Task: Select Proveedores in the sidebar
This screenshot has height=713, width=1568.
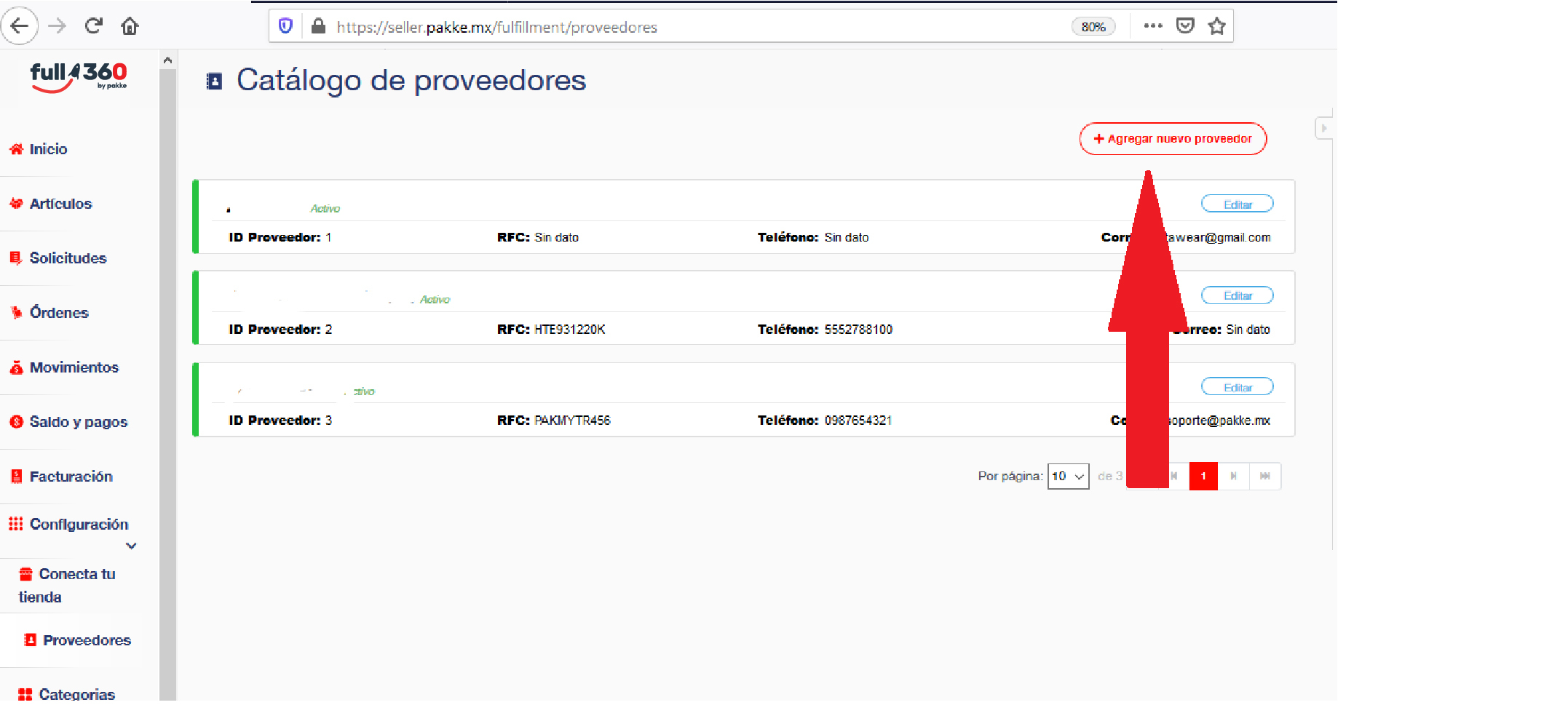Action: (x=86, y=640)
